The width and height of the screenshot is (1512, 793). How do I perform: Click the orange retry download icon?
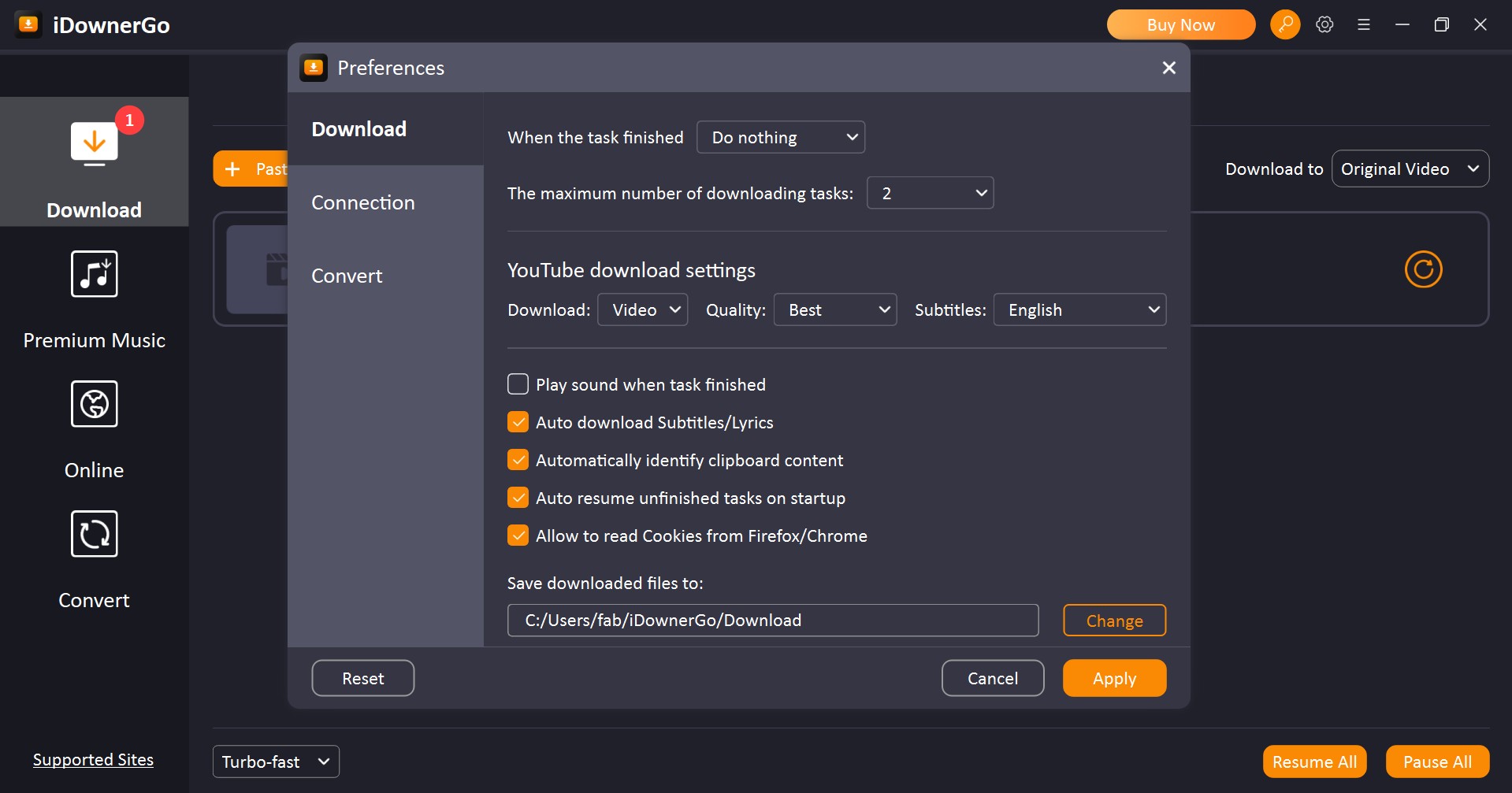click(x=1423, y=269)
